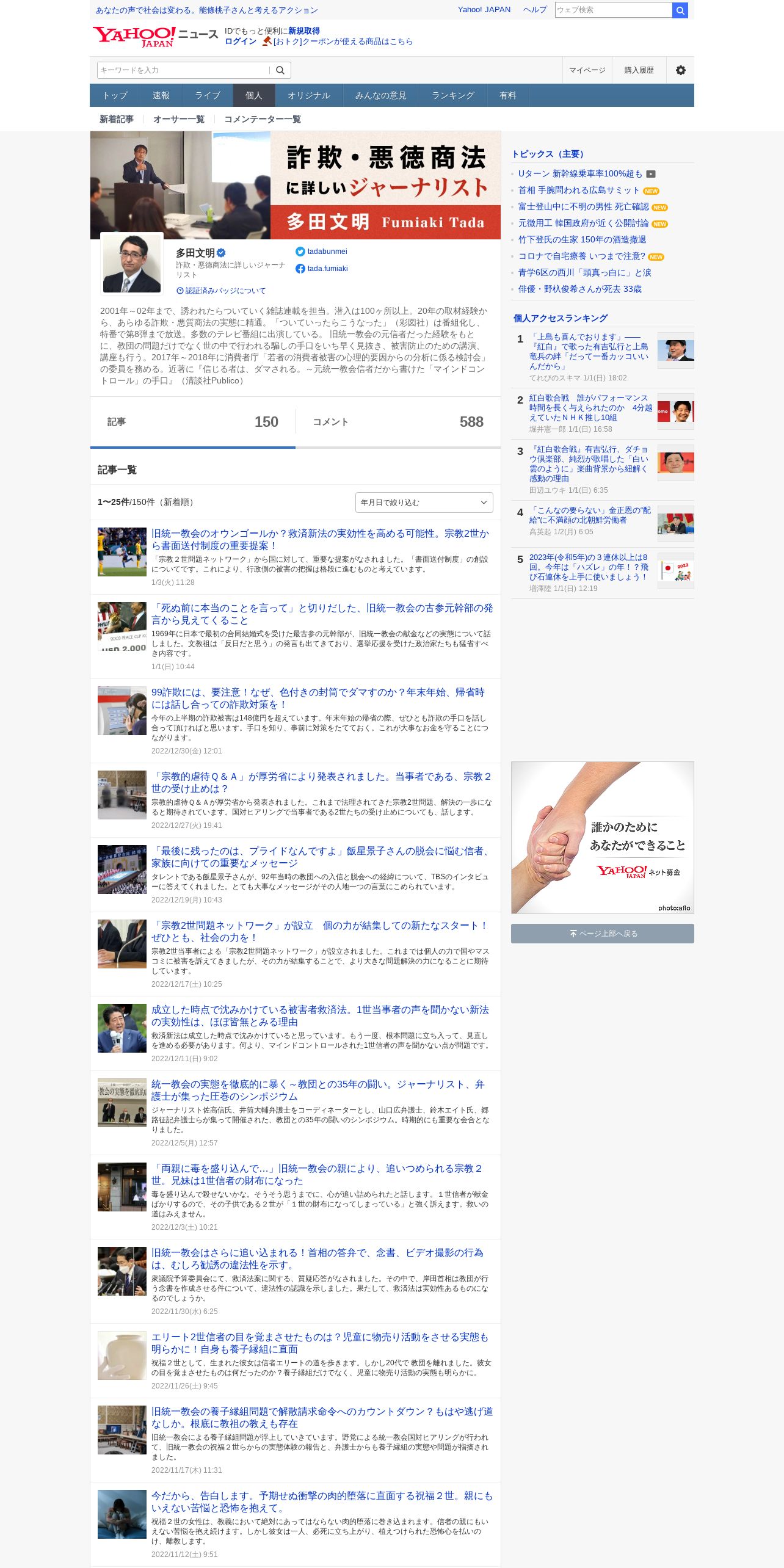
Task: Select the ランキング tab
Action: (x=453, y=95)
